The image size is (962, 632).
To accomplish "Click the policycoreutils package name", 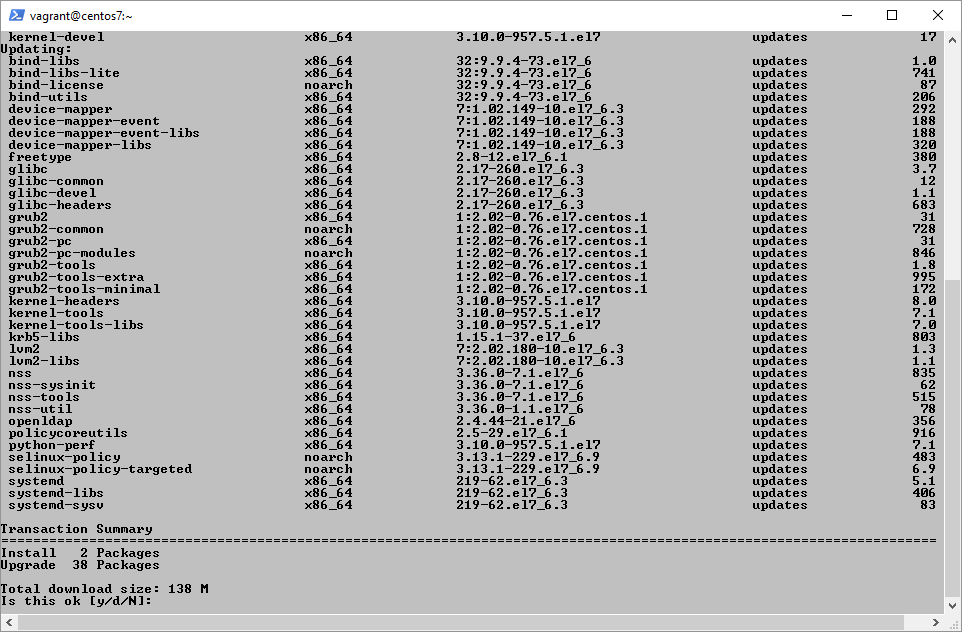I will (x=68, y=433).
